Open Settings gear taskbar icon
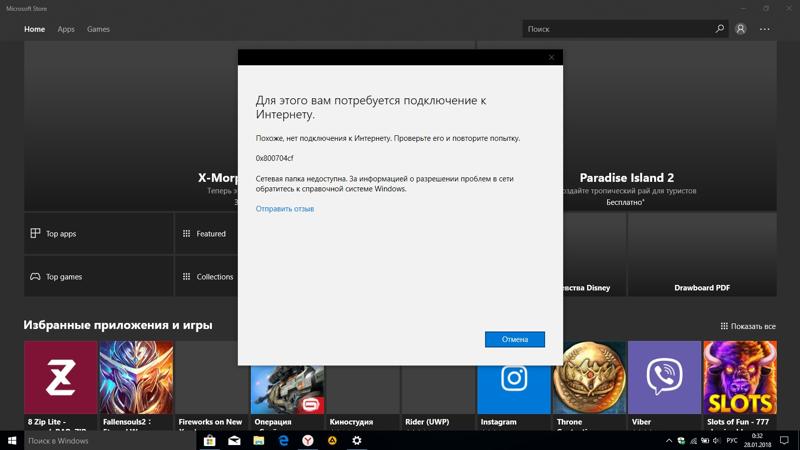The height and width of the screenshot is (450, 800). point(357,440)
